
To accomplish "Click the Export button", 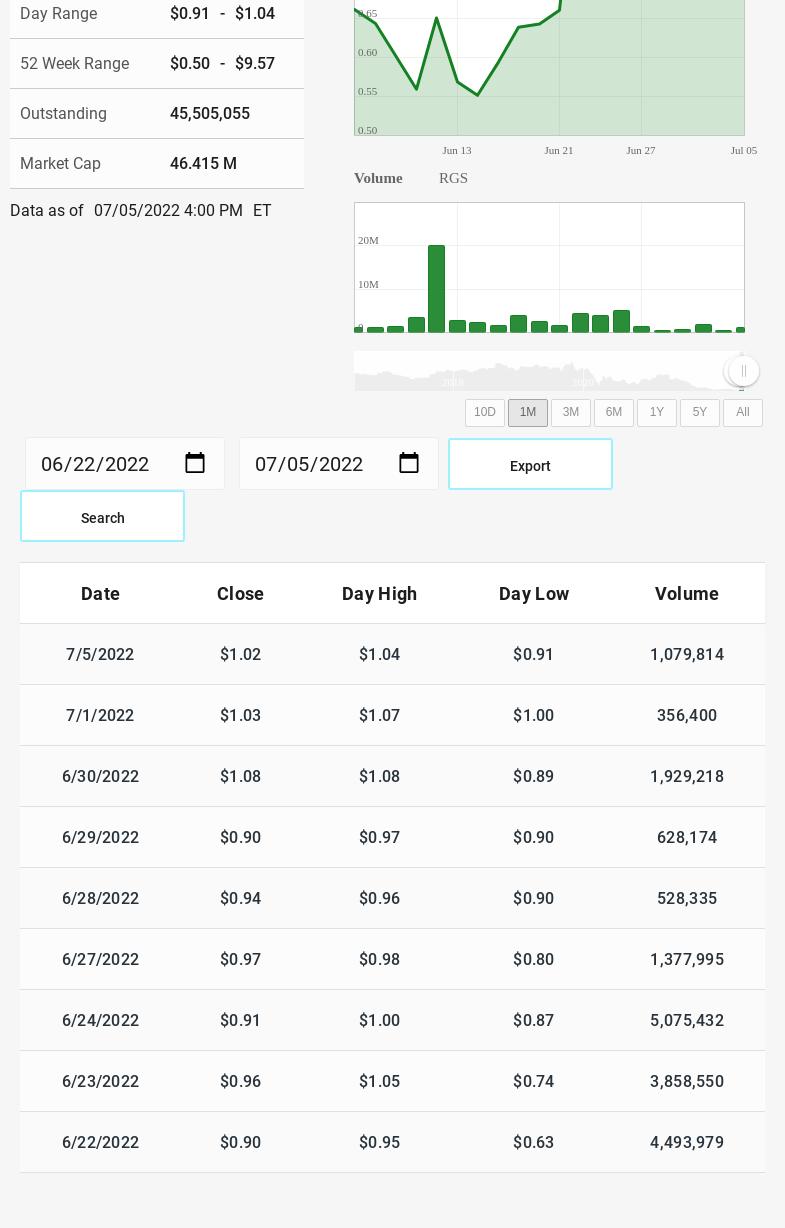I will click(530, 464).
